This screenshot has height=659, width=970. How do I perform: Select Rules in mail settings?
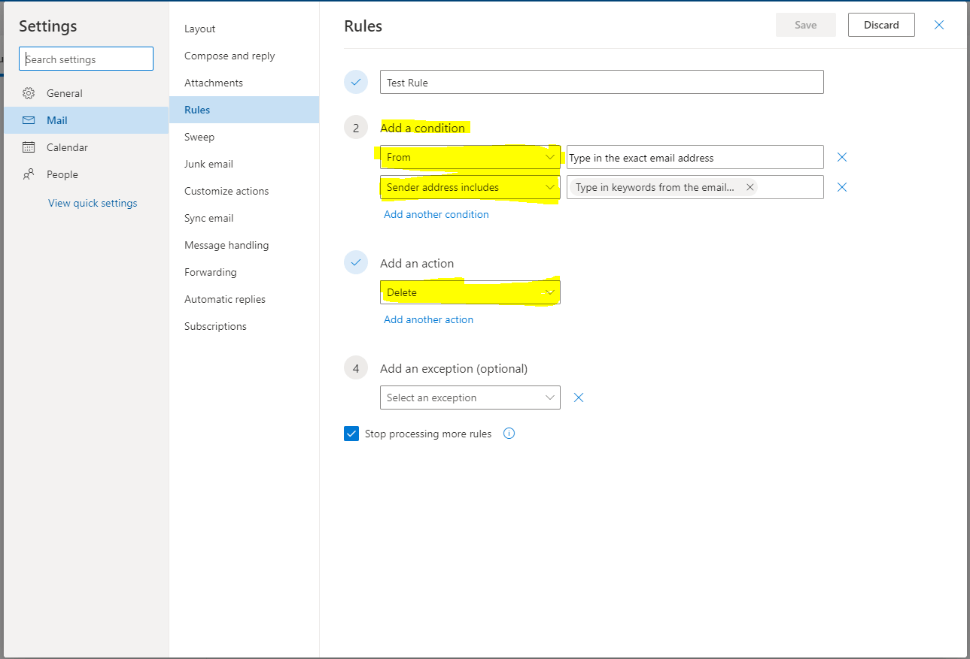244,110
